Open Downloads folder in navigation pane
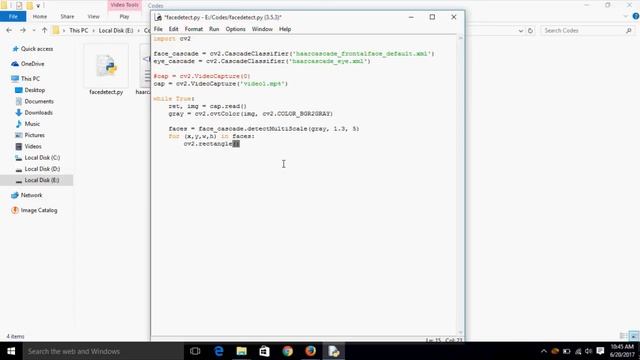Image resolution: width=640 pixels, height=360 pixels. (x=38, y=113)
